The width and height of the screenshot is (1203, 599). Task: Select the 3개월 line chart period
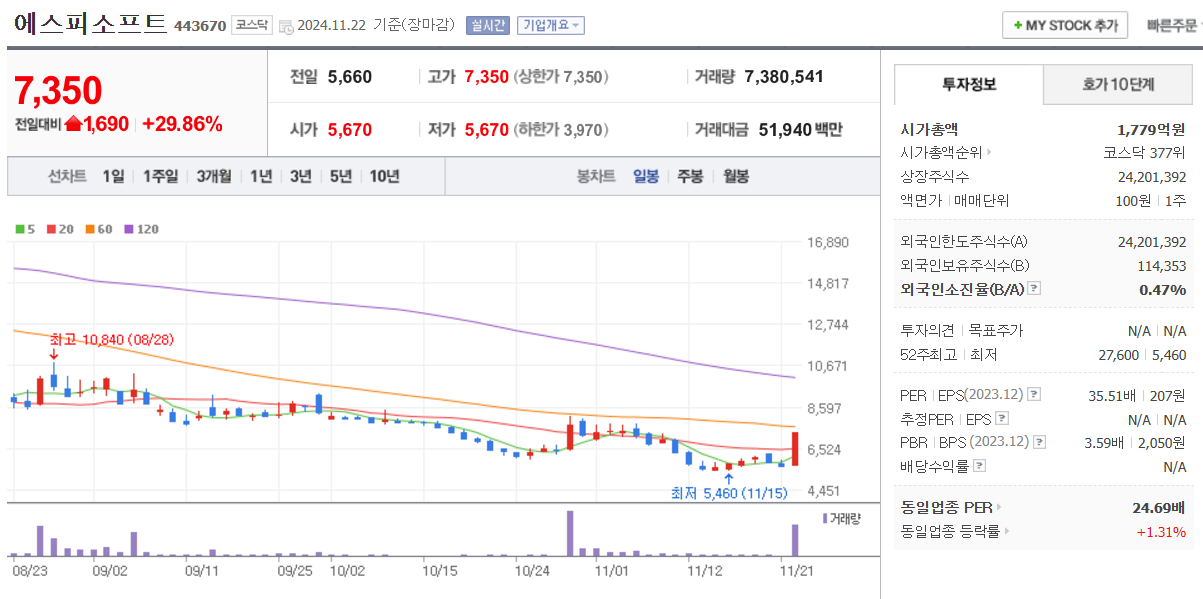pyautogui.click(x=214, y=176)
